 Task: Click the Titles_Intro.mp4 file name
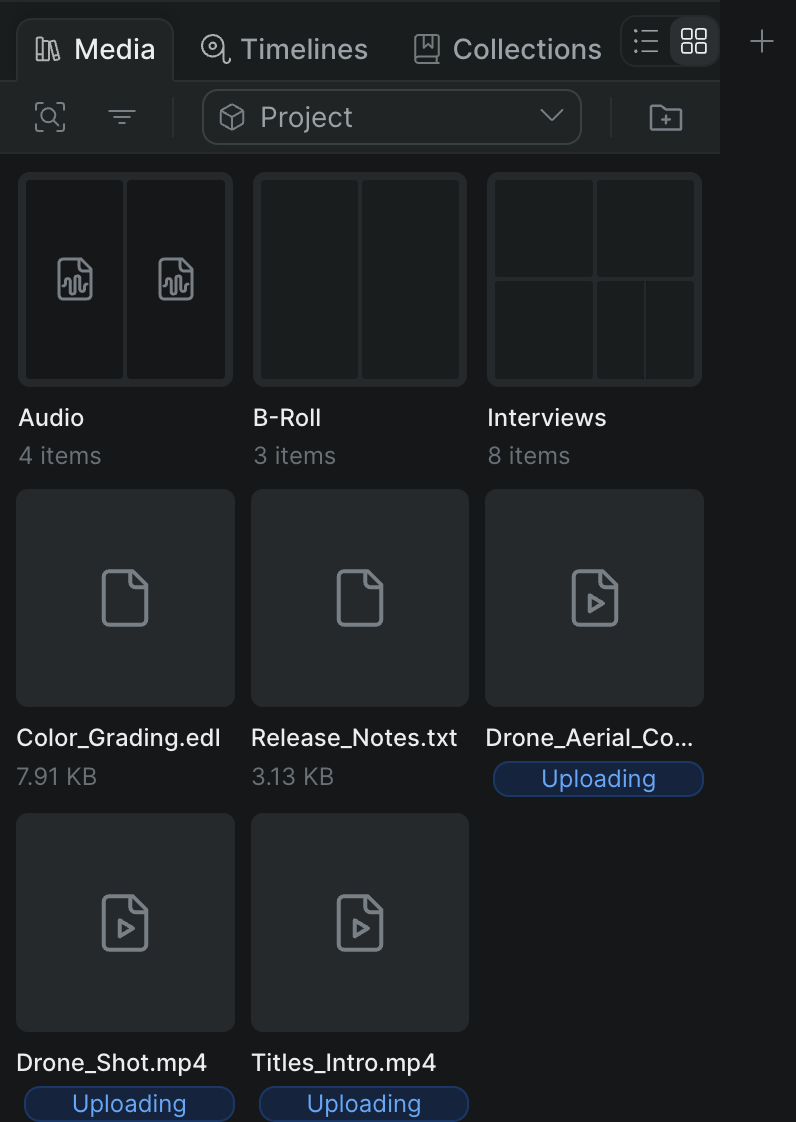coord(344,1063)
